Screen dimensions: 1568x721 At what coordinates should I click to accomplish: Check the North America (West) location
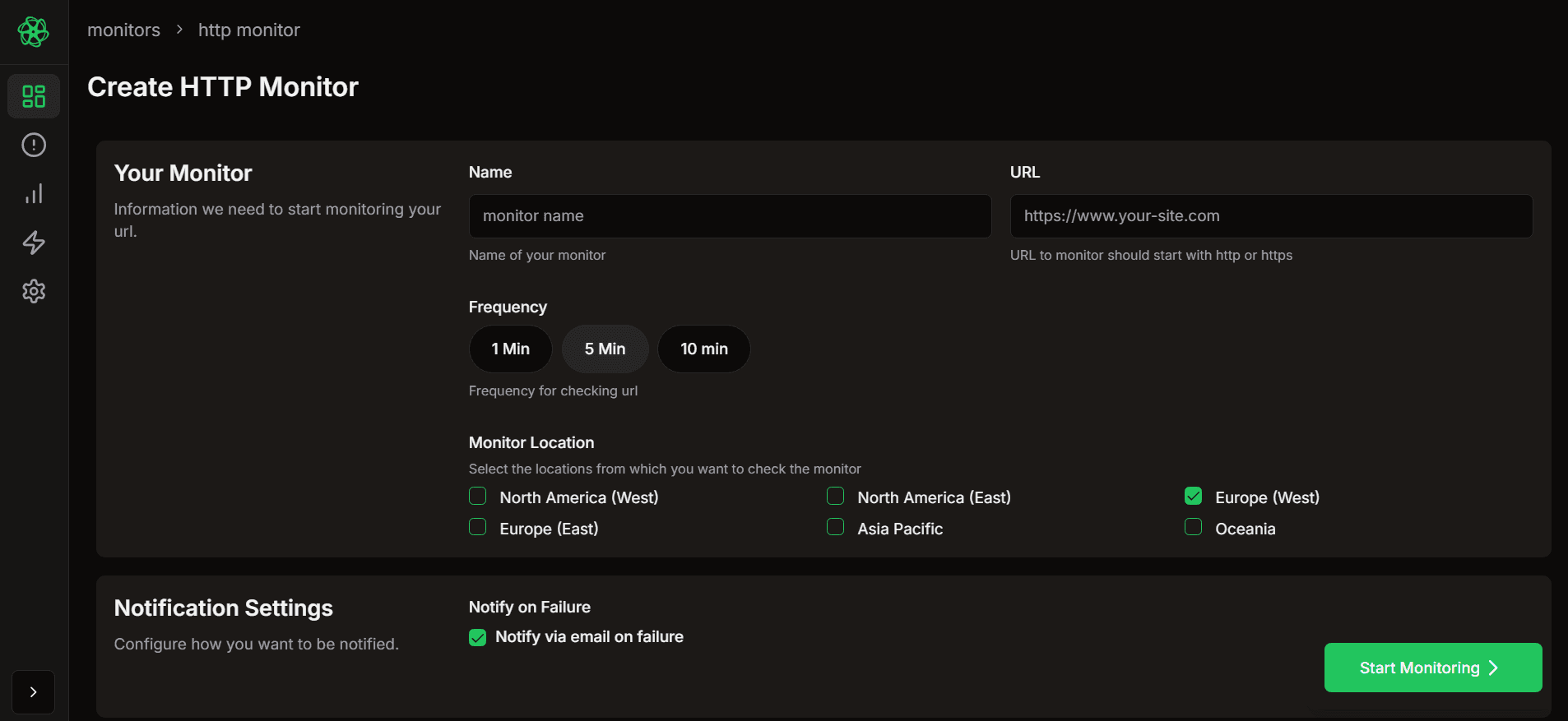(x=478, y=497)
